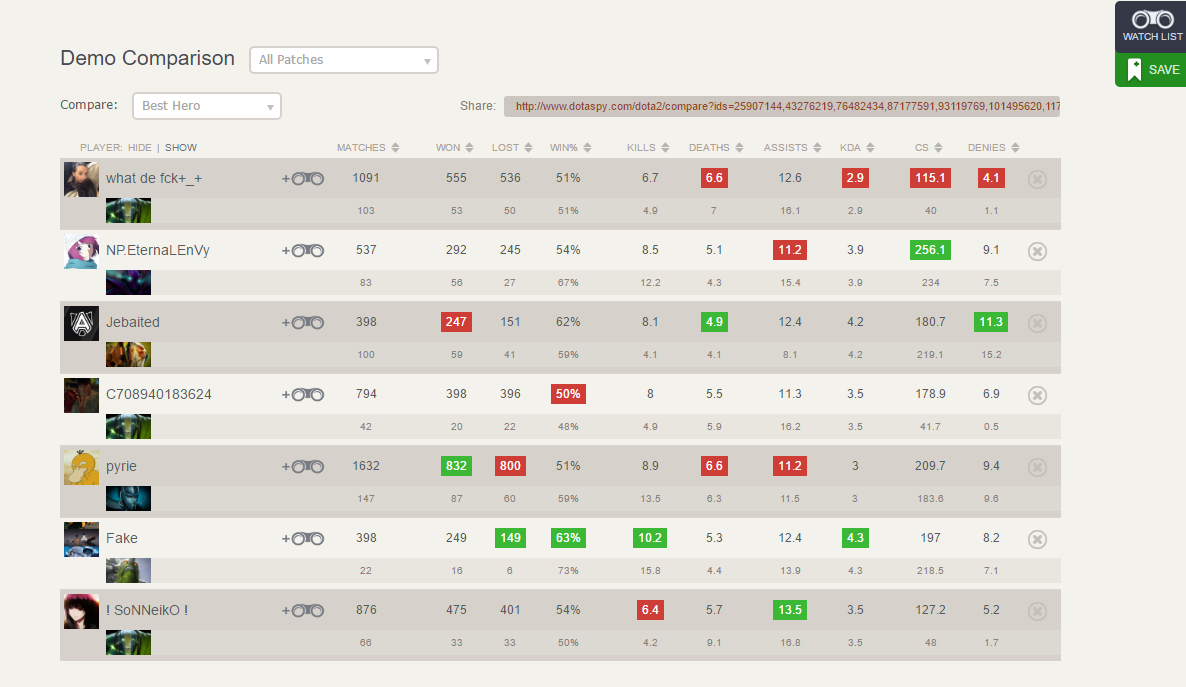
Task: Show player names
Action: click(181, 148)
